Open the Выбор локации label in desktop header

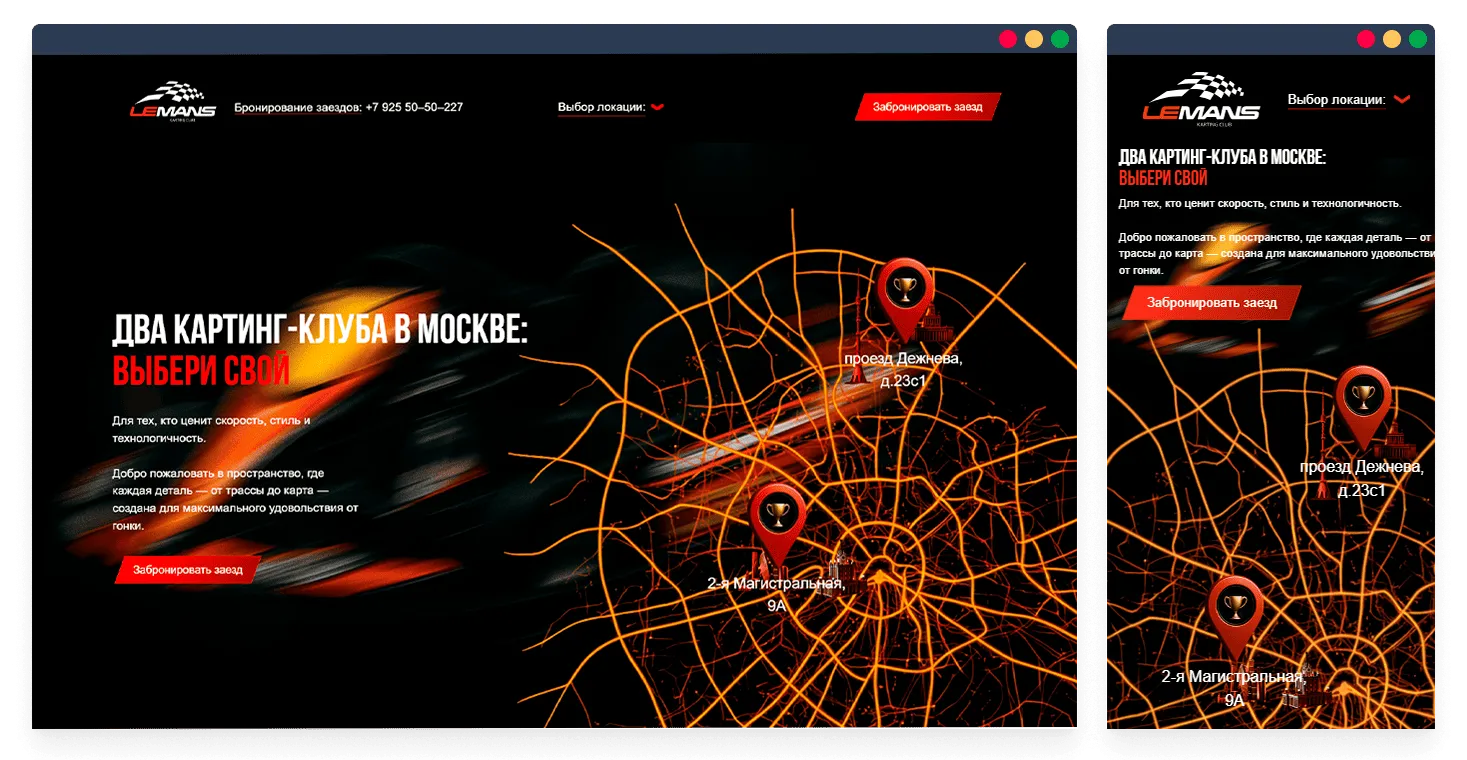[x=601, y=107]
